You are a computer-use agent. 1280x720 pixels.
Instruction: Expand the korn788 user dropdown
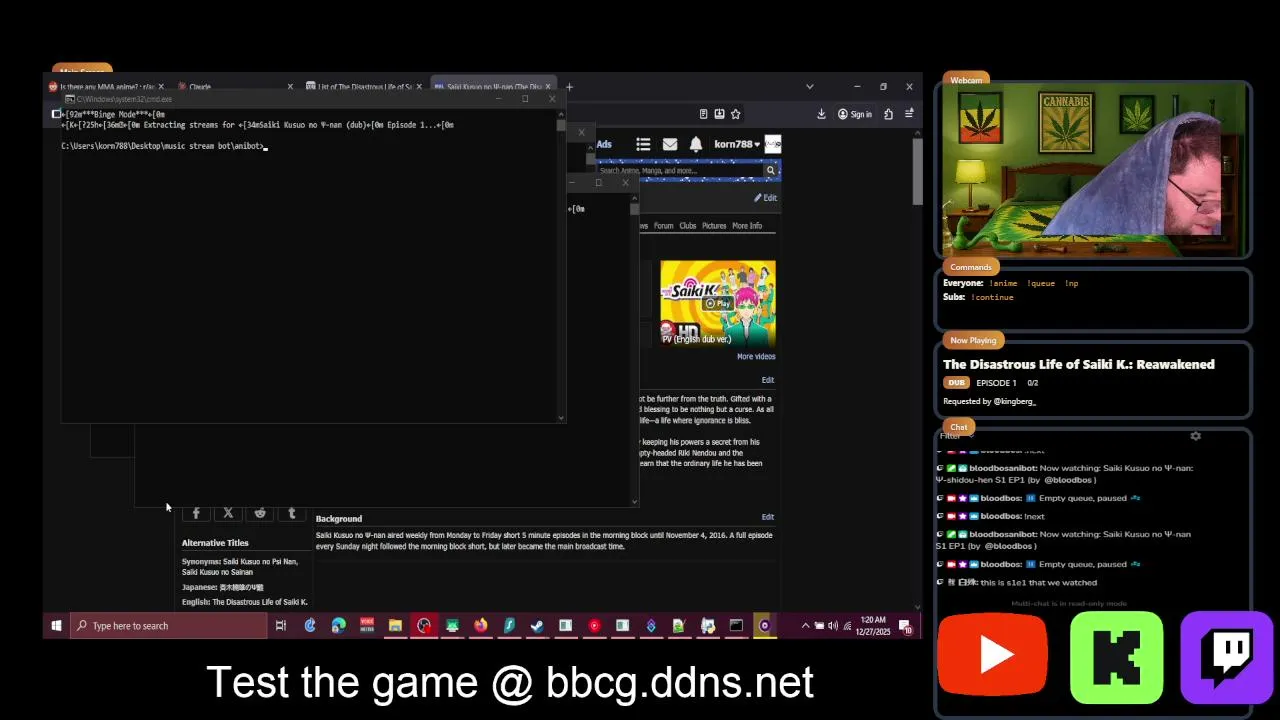[737, 144]
